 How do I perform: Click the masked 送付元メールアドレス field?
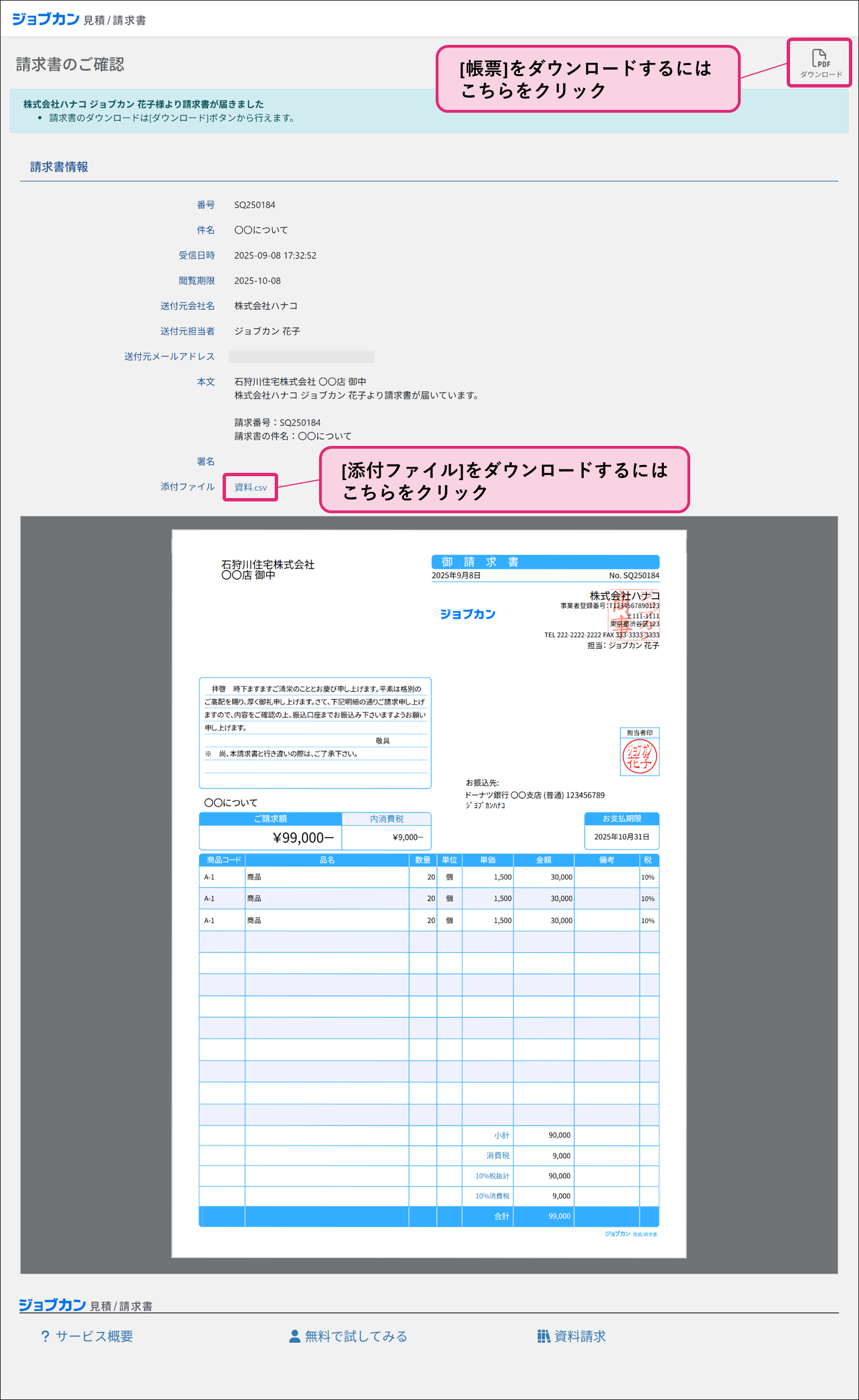[302, 356]
